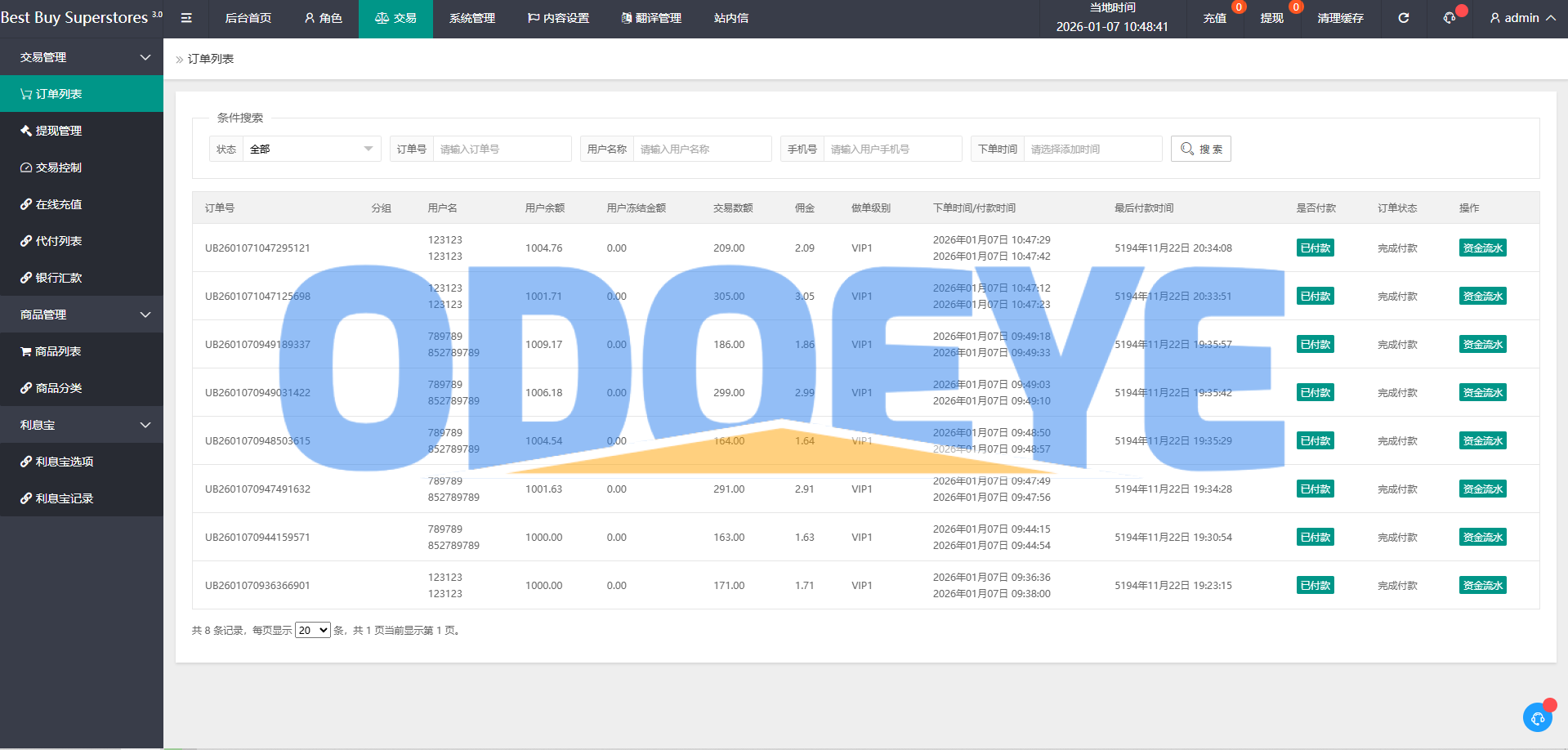Open 提现管理 in the sidebar

pyautogui.click(x=82, y=131)
